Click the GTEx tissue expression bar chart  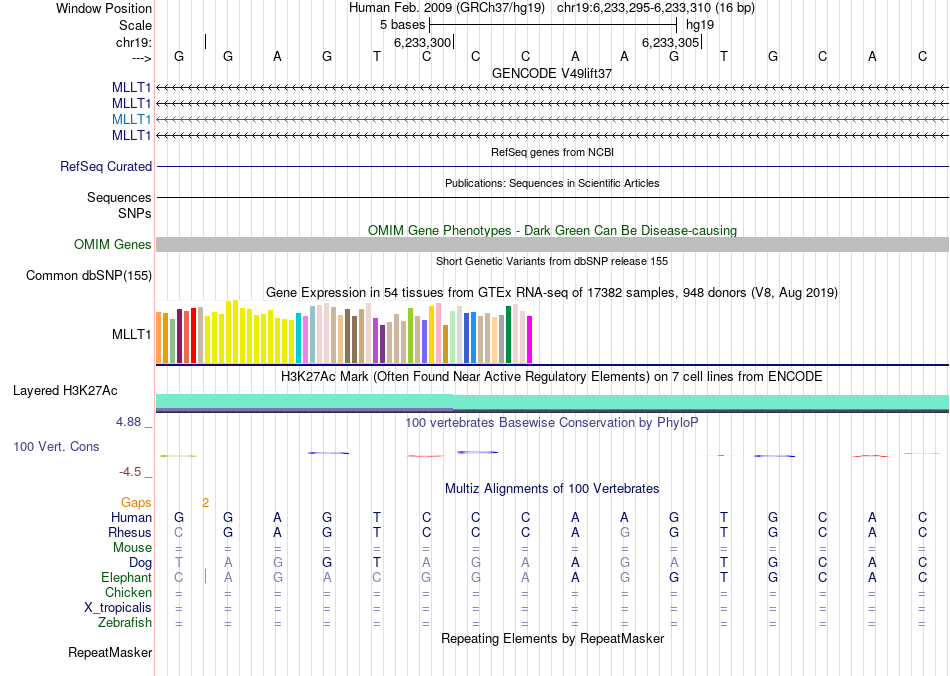(x=344, y=332)
